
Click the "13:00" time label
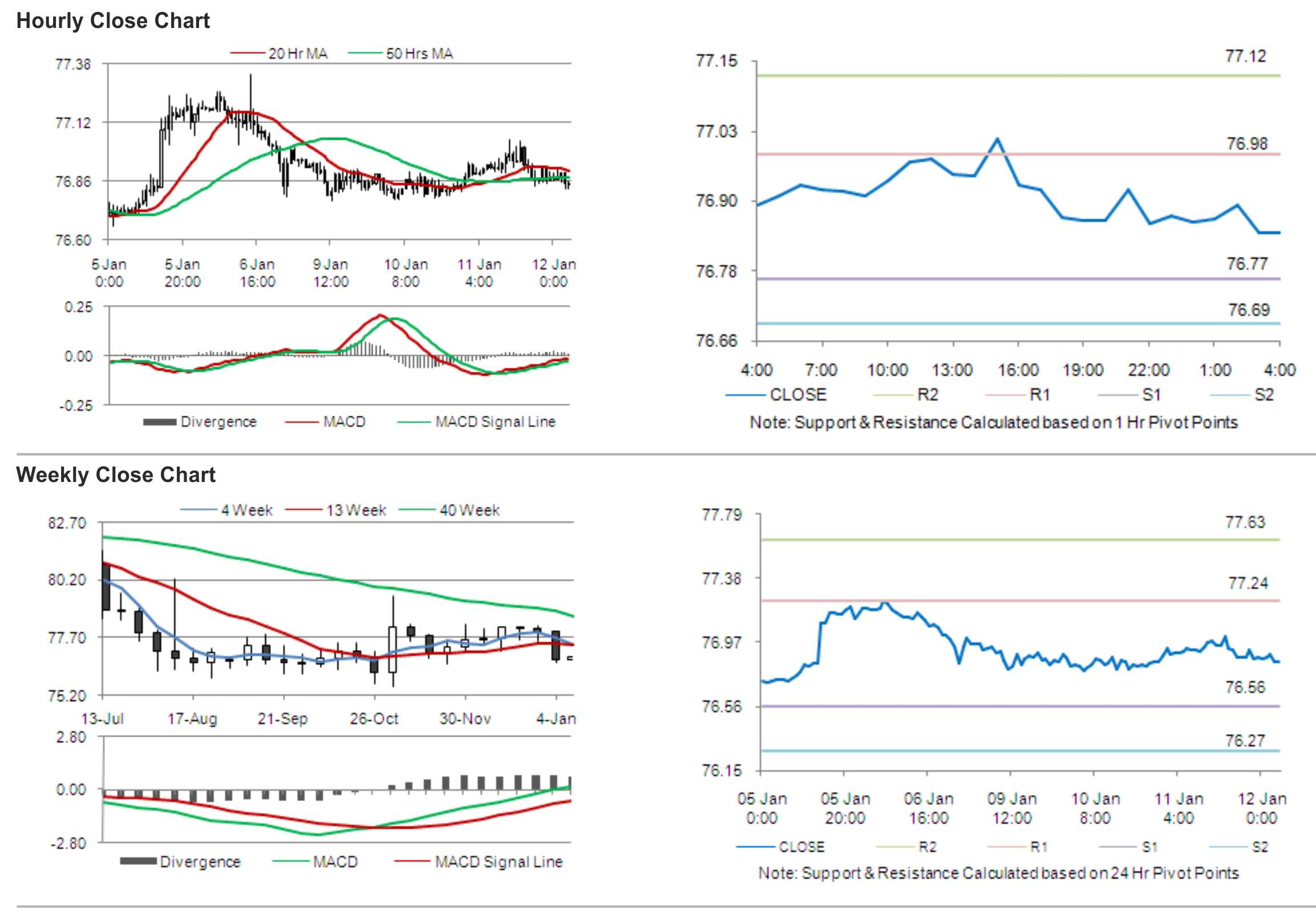click(952, 370)
